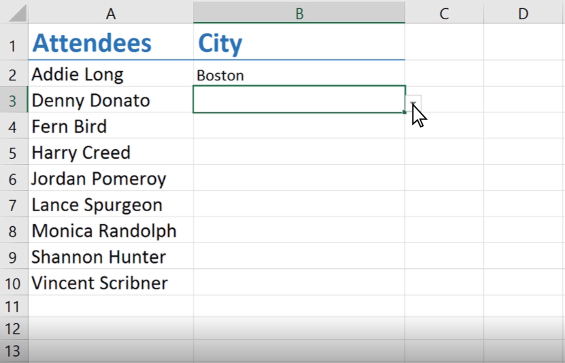Image resolution: width=565 pixels, height=363 pixels.
Task: Select row 11 header
Action: (x=14, y=306)
